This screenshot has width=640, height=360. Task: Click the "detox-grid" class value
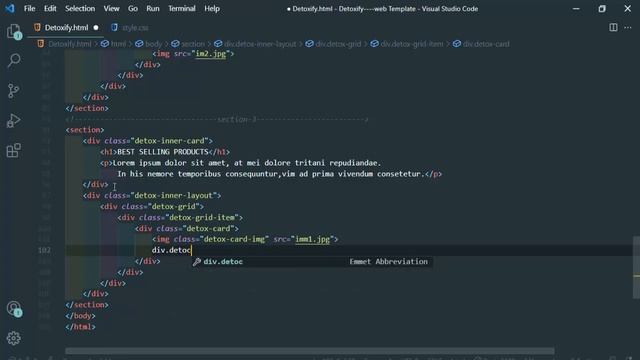[x=173, y=207]
